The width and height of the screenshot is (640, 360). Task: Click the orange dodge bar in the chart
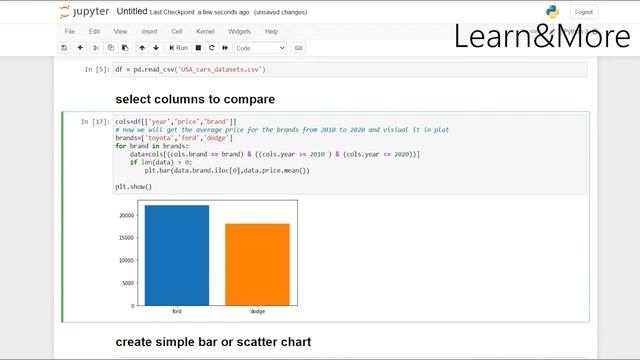(258, 264)
